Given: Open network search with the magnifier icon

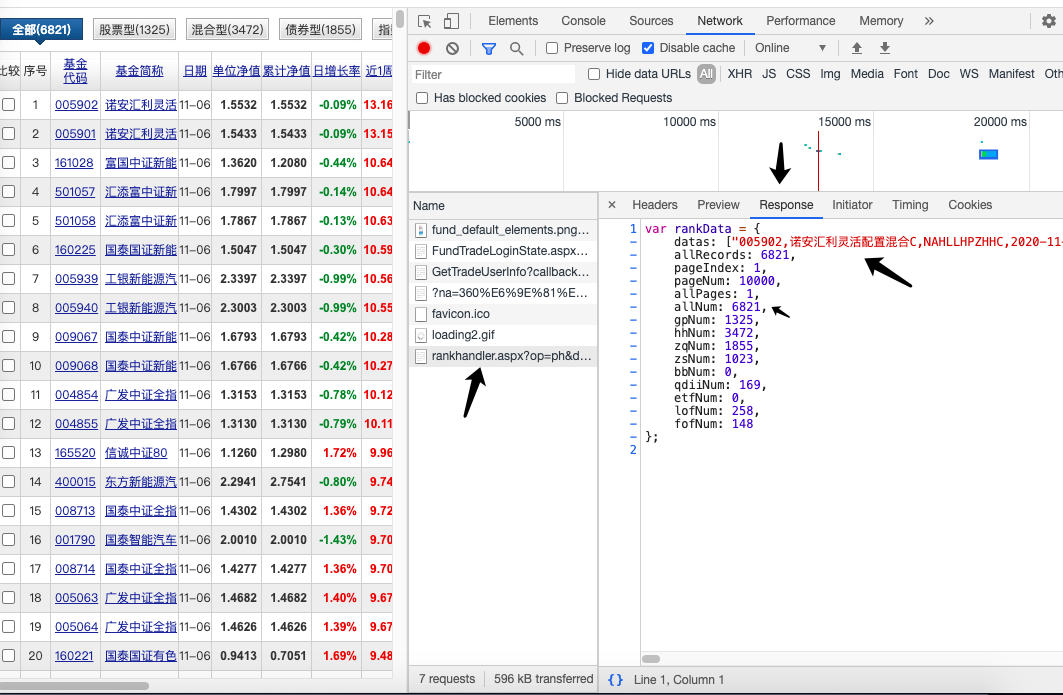Looking at the screenshot, I should [517, 48].
